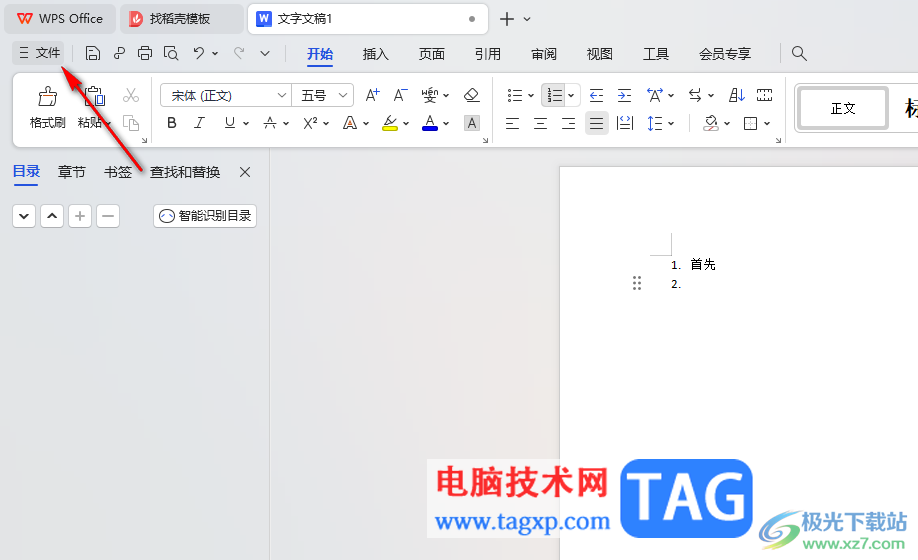The image size is (918, 560).
Task: Click the distributed alignment icon
Action: point(625,123)
